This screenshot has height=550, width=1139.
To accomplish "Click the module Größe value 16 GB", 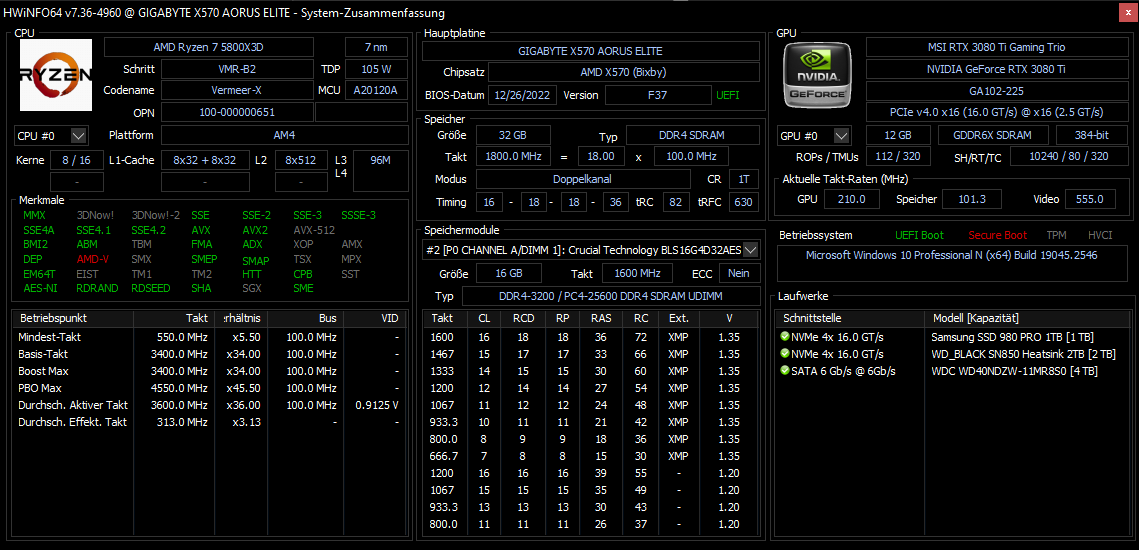I will [508, 273].
